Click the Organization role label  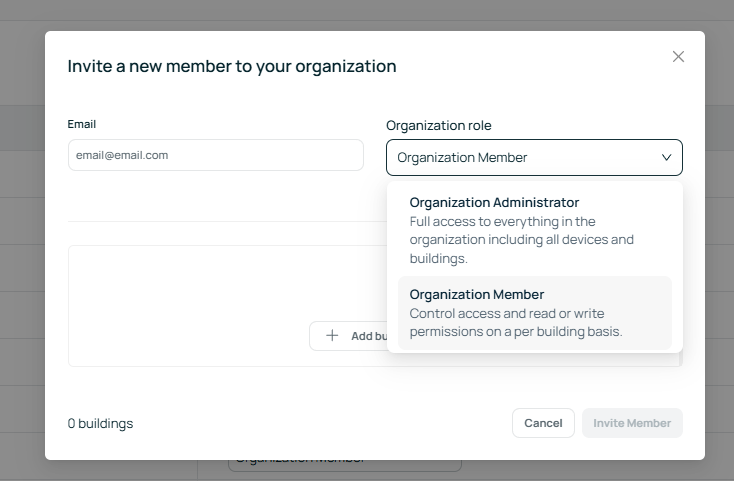[439, 125]
